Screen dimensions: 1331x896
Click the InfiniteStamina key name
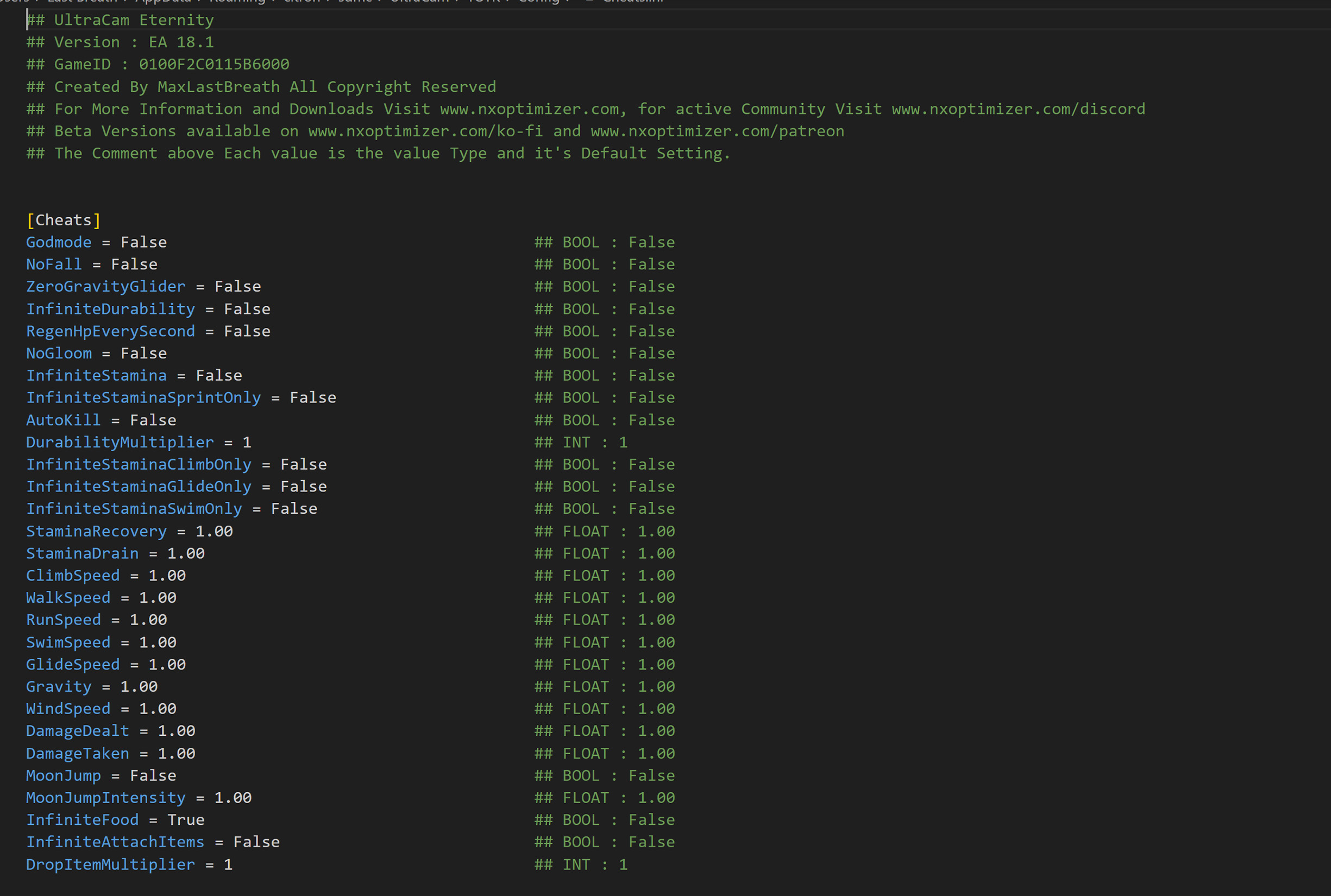pos(97,375)
